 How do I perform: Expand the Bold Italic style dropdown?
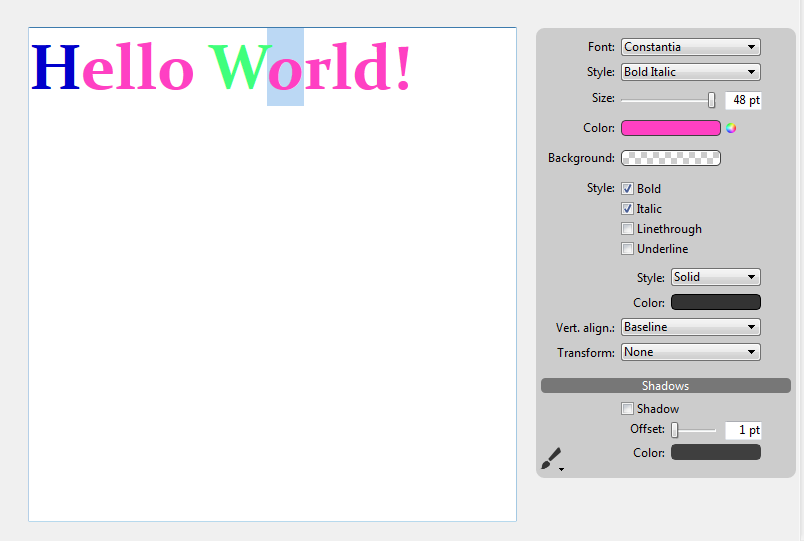pyautogui.click(x=690, y=72)
